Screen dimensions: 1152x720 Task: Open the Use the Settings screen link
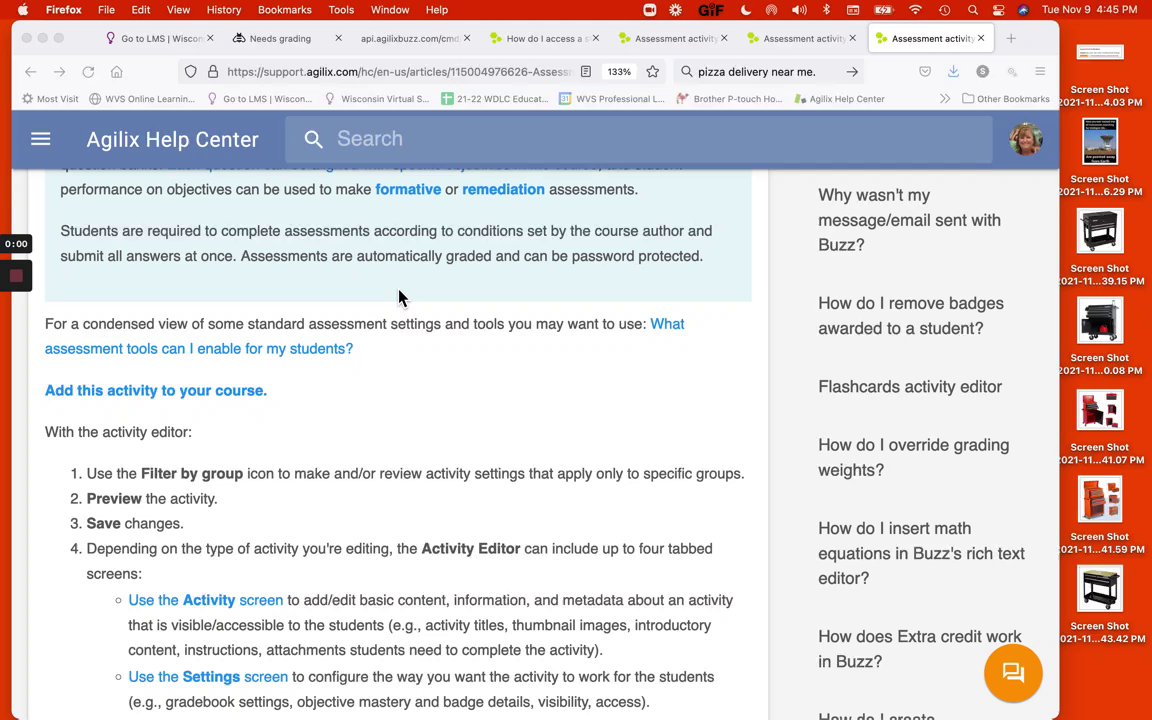pyautogui.click(x=208, y=677)
